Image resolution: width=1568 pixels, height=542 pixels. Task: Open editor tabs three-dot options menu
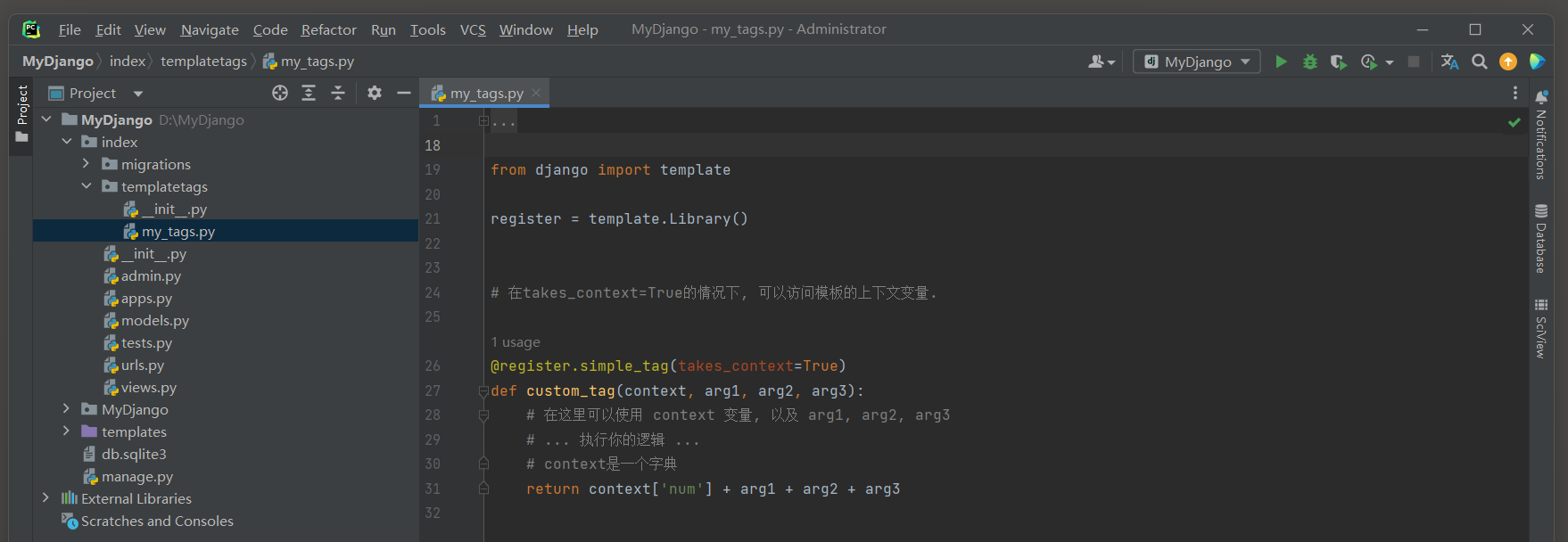pyautogui.click(x=1514, y=93)
